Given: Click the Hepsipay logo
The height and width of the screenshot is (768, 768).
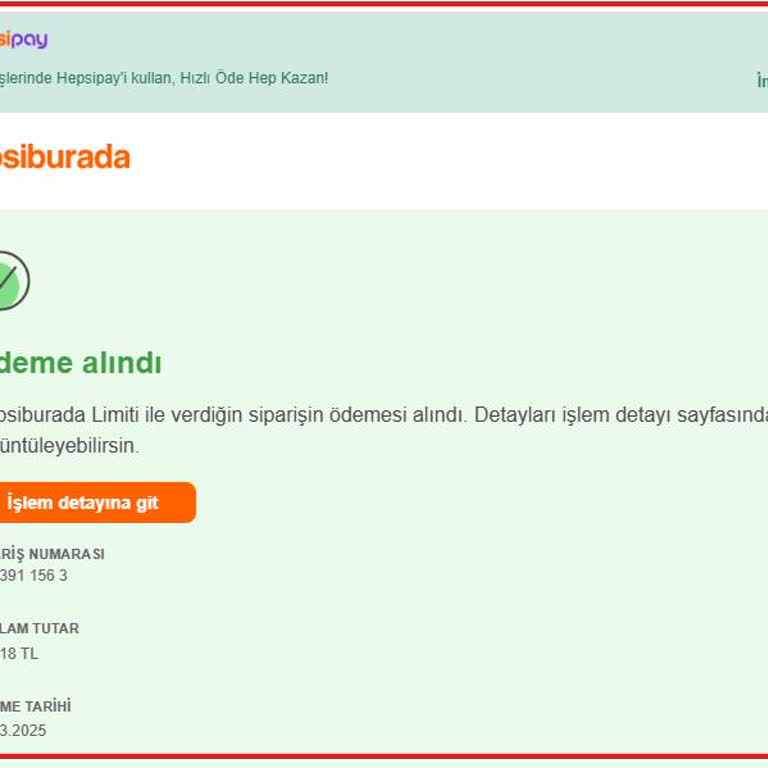Looking at the screenshot, I should pyautogui.click(x=24, y=40).
